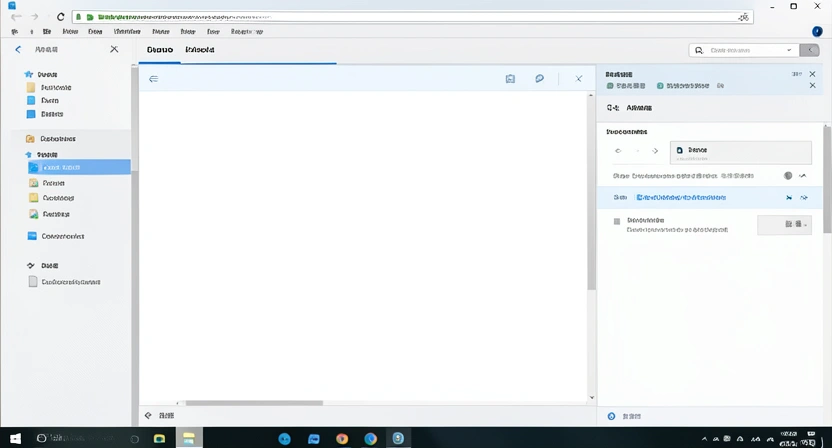The image size is (832, 448).
Task: Select the blue star group at sidebar top
Action: (41, 74)
